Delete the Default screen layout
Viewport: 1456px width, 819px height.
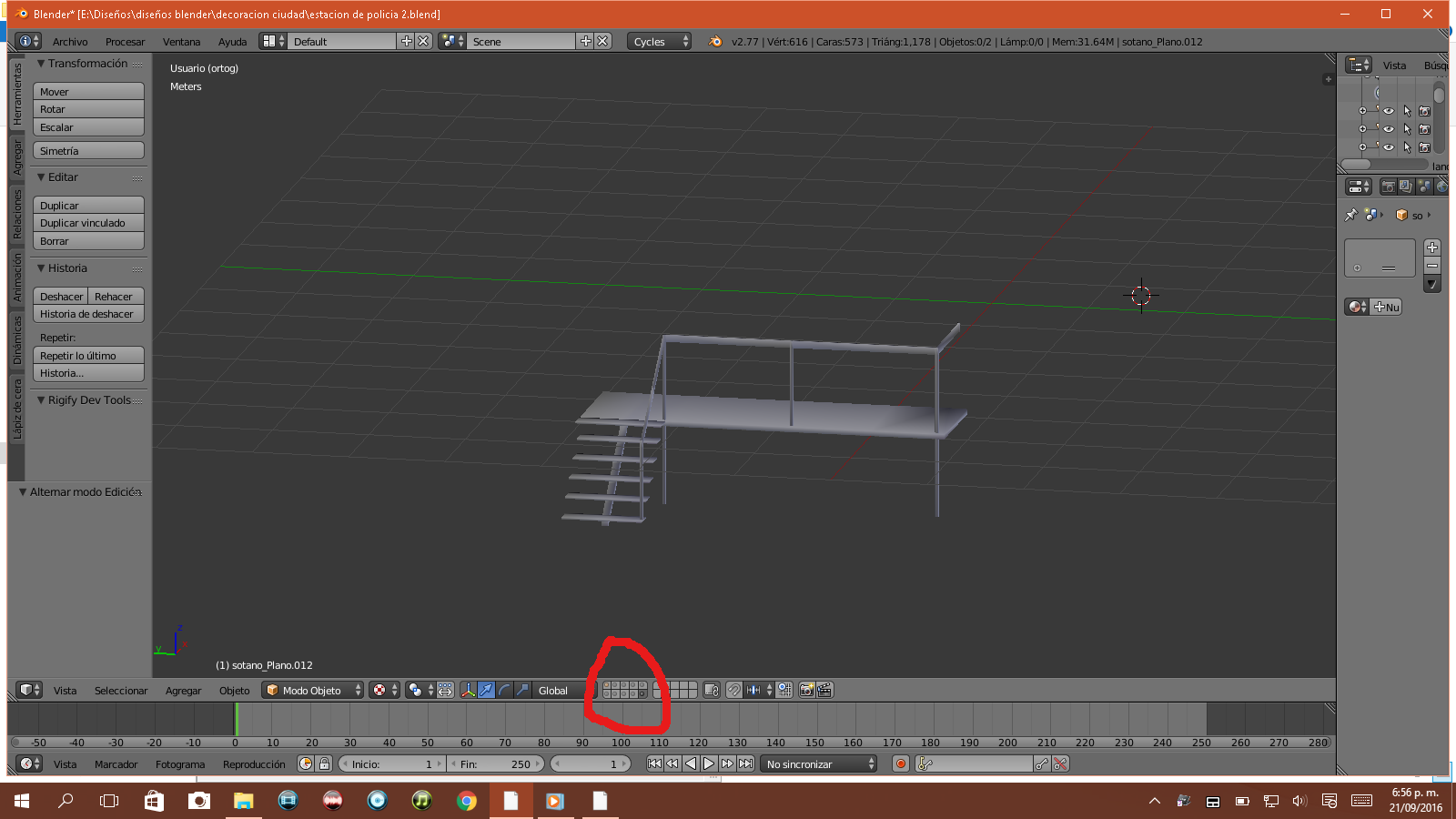423,41
